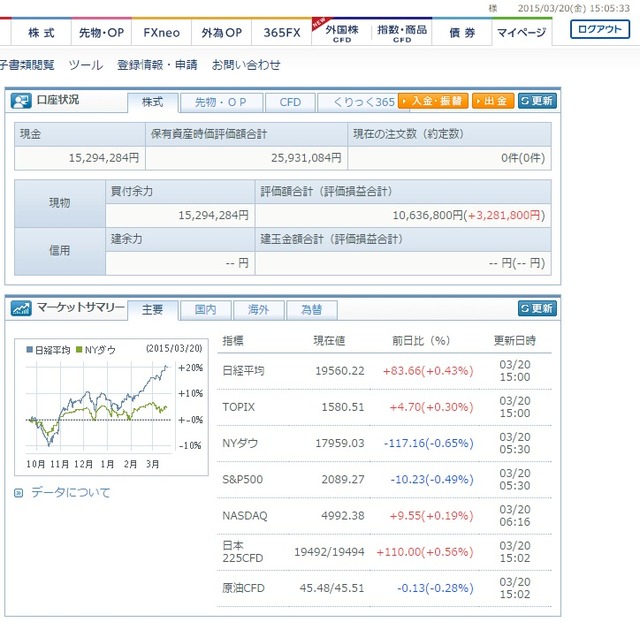Viewport: 640px width, 622px height.
Task: Click the 2015/03/20 timestamp at top
Action: pyautogui.click(x=574, y=8)
